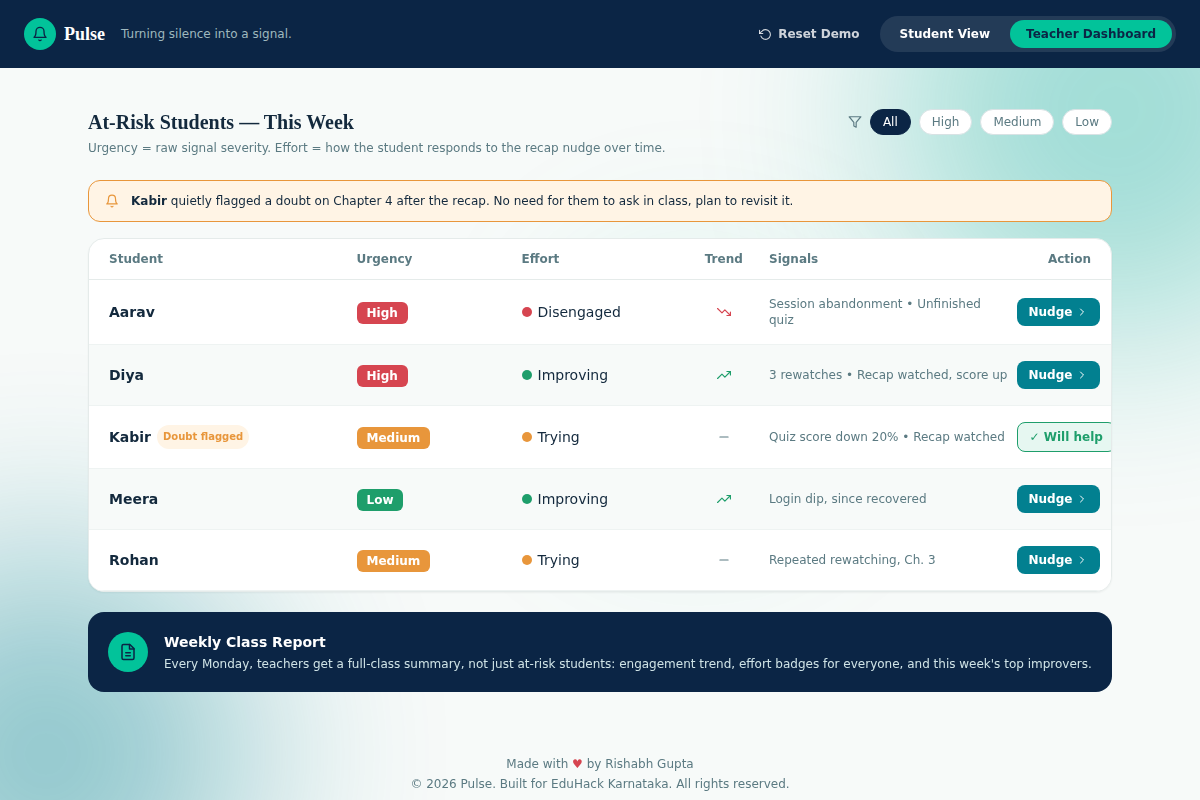Image resolution: width=1200 pixels, height=800 pixels.
Task: Click the red dot beside Disengaged
Action: point(527,312)
